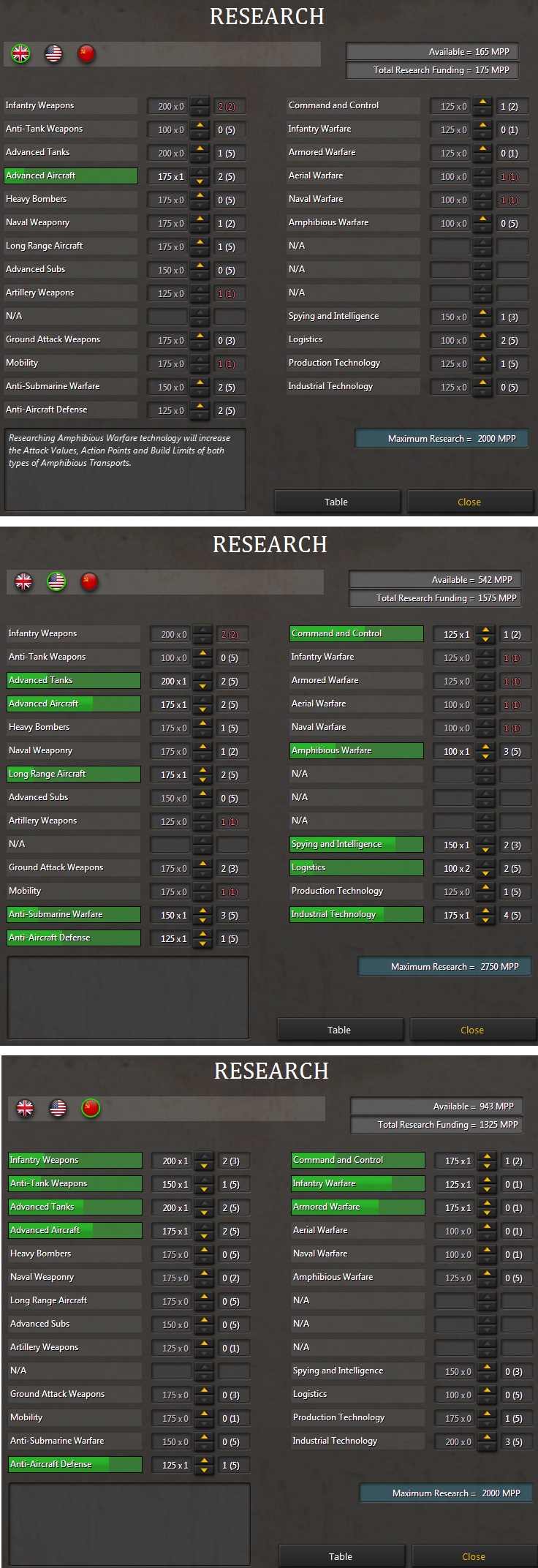
Task: Open Table in the 542 MPP research screen
Action: coord(340,1030)
